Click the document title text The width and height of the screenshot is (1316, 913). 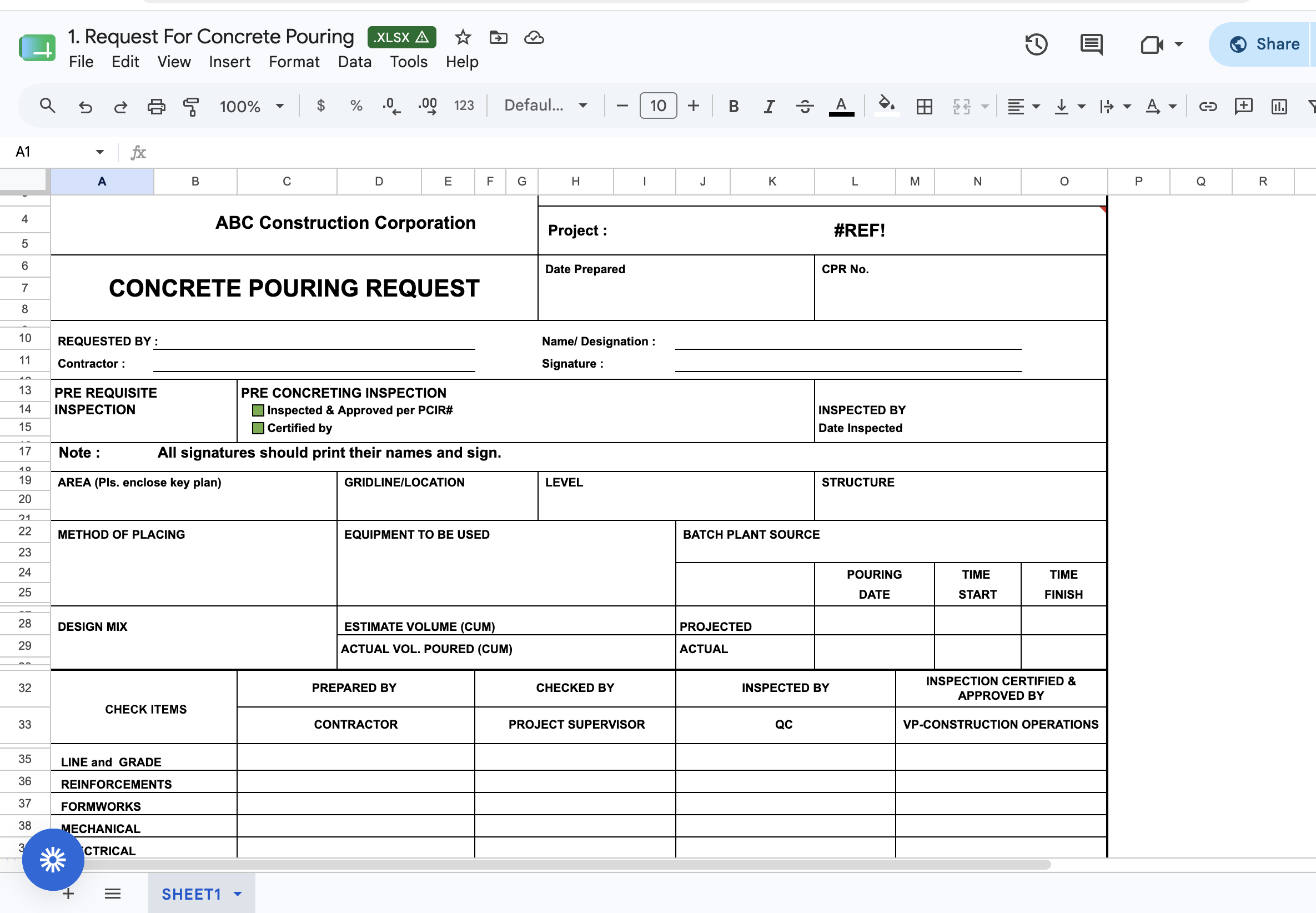coord(211,37)
